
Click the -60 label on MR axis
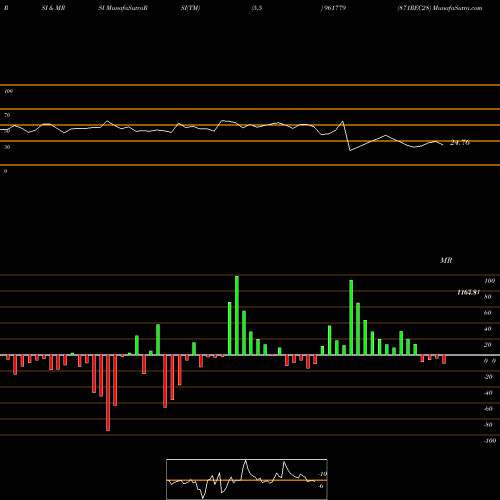(488, 409)
